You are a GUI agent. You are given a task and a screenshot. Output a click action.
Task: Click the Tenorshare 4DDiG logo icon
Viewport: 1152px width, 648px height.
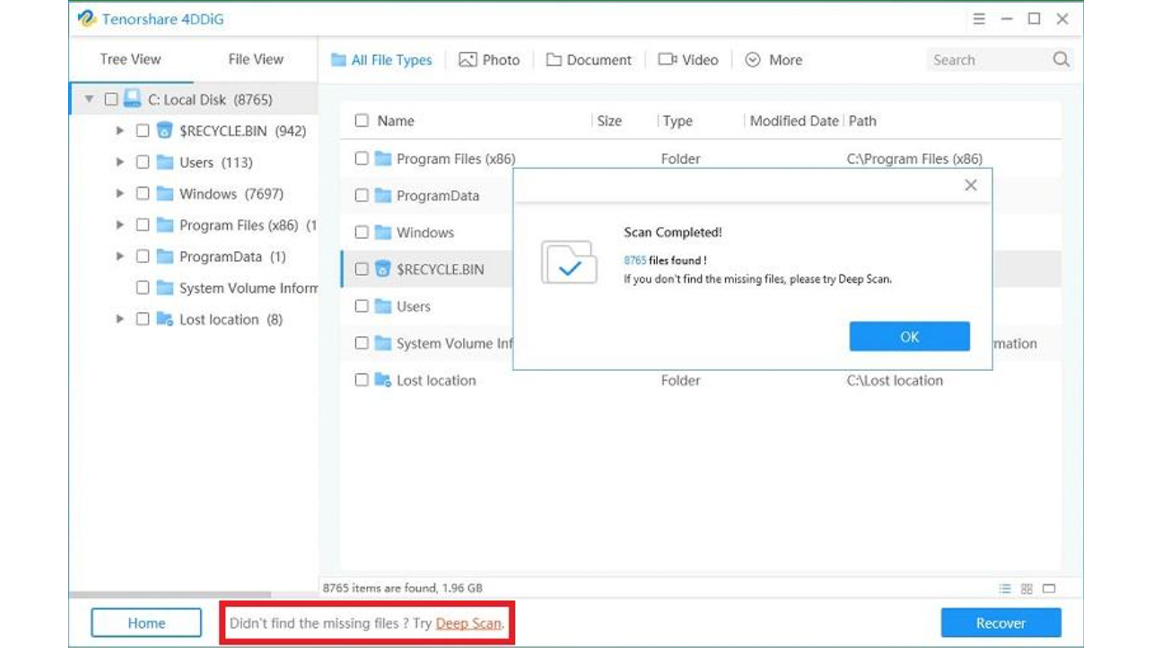87,18
